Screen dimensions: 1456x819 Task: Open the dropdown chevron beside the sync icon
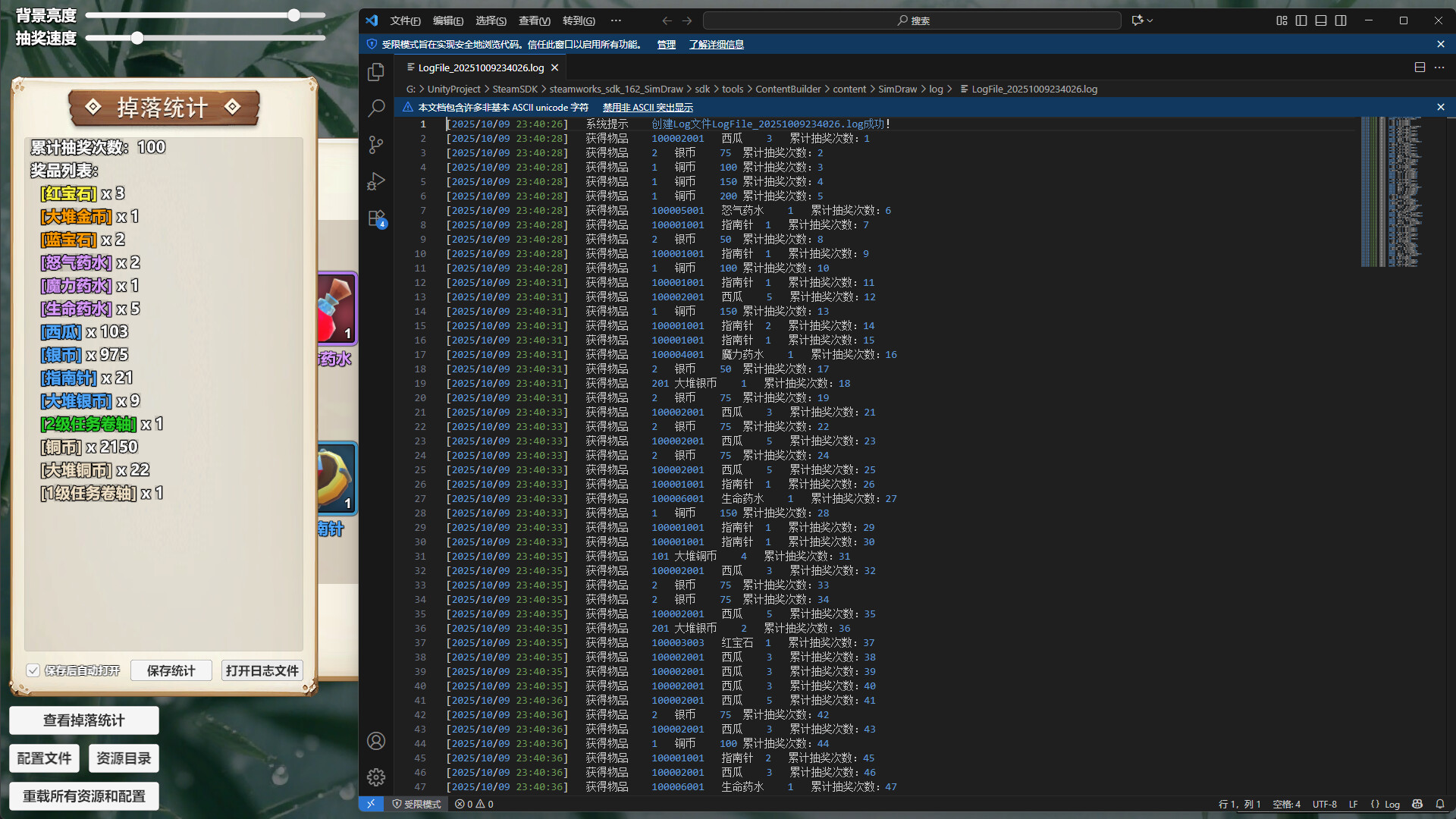pyautogui.click(x=1148, y=20)
